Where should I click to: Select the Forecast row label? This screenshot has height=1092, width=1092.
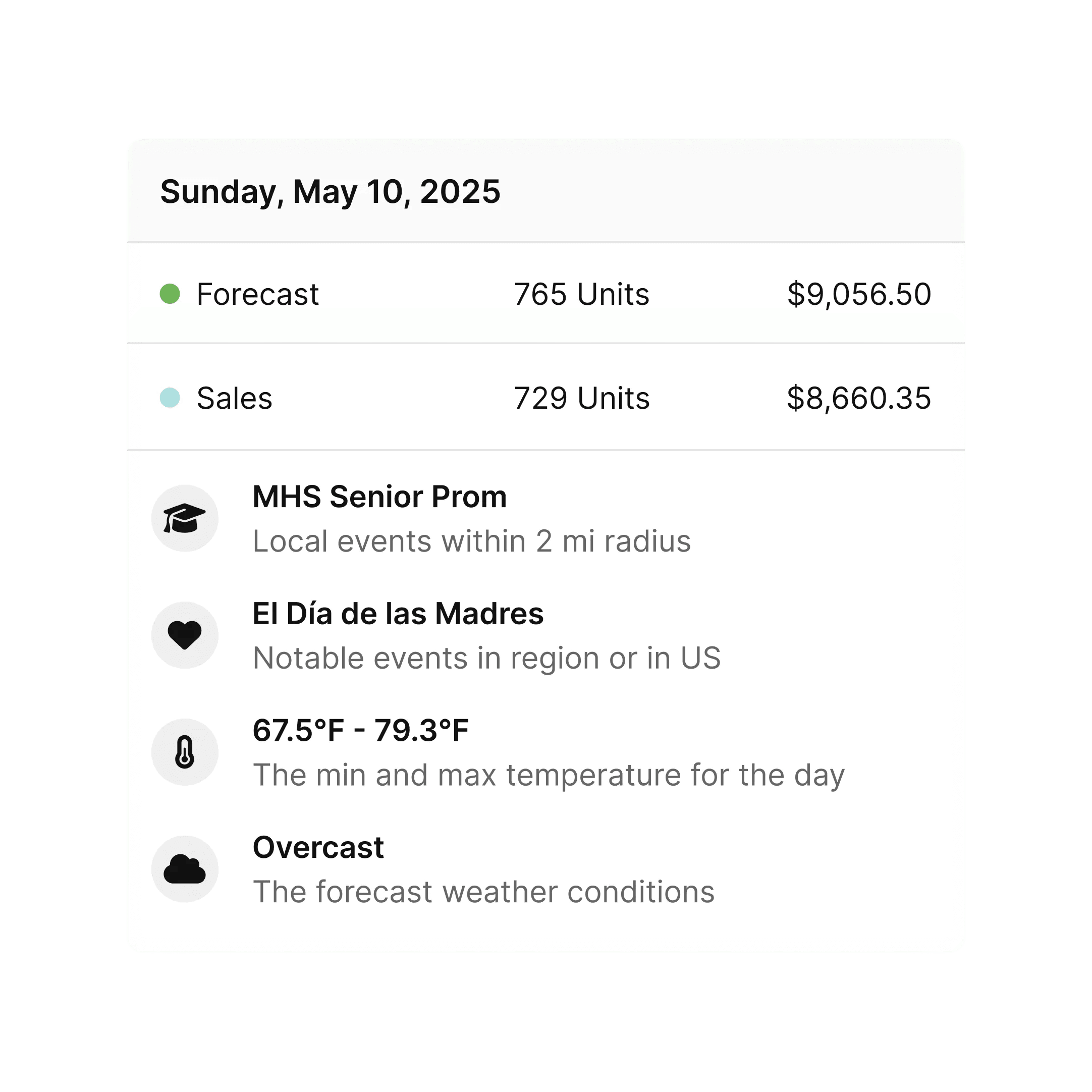point(258,295)
